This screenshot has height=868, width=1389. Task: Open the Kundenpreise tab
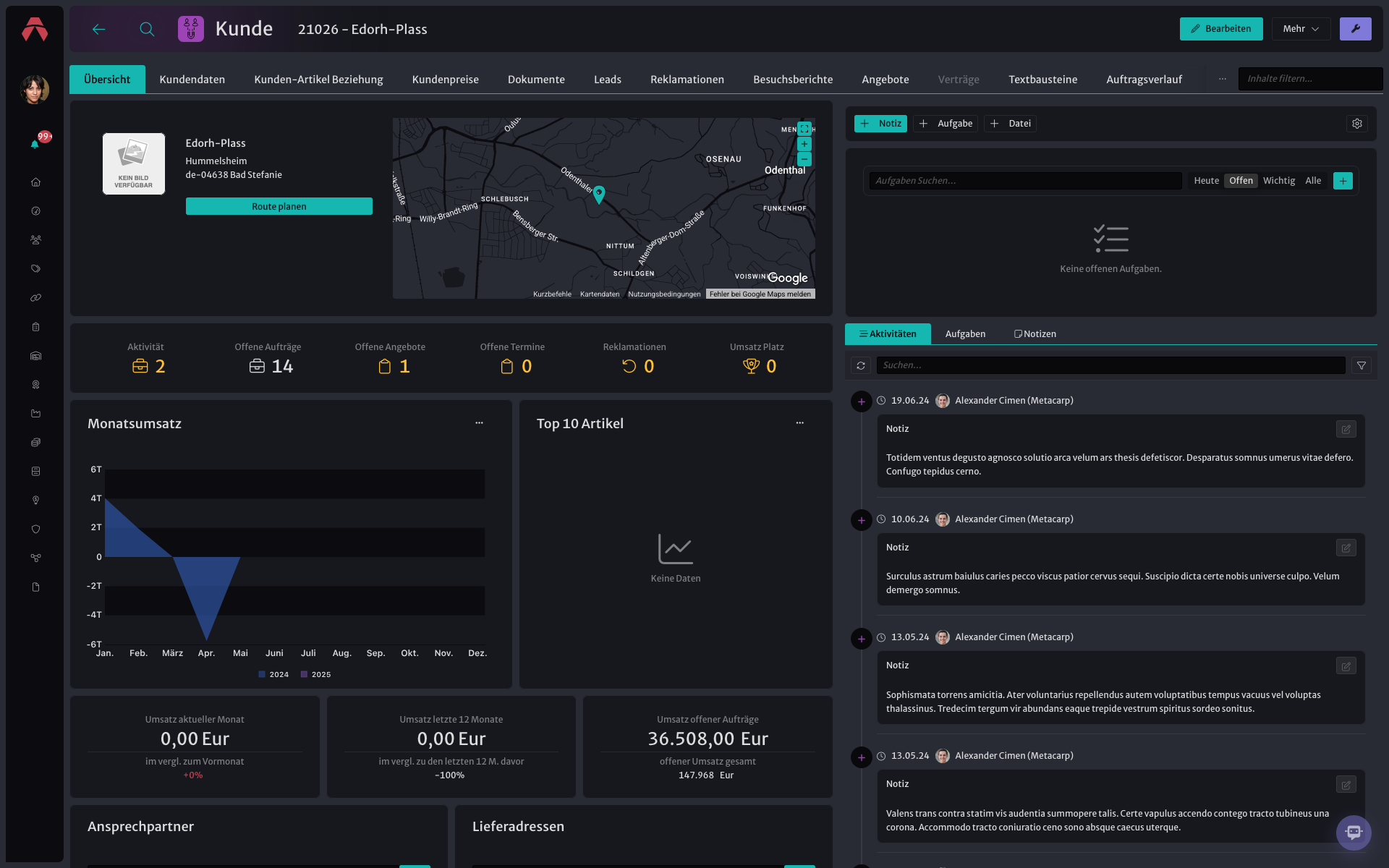pyautogui.click(x=445, y=80)
